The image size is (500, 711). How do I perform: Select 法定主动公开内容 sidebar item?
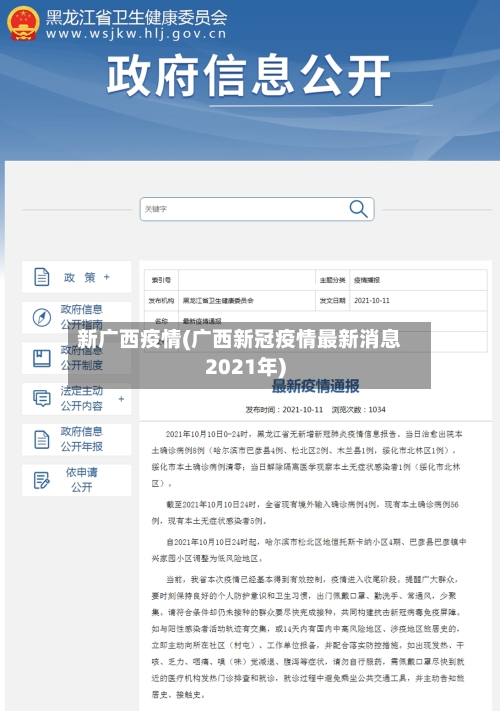tap(76, 399)
